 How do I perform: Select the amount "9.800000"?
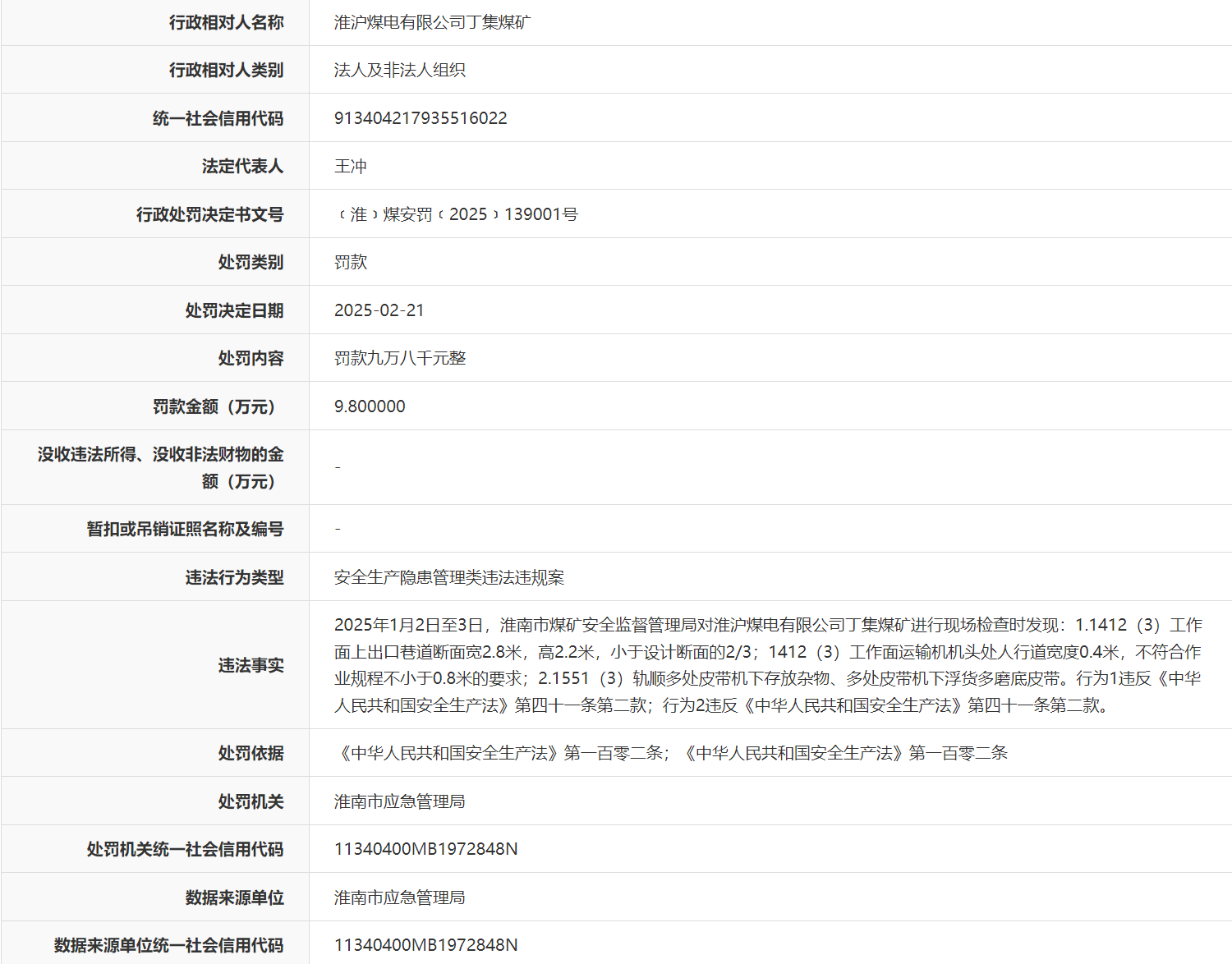pyautogui.click(x=370, y=406)
